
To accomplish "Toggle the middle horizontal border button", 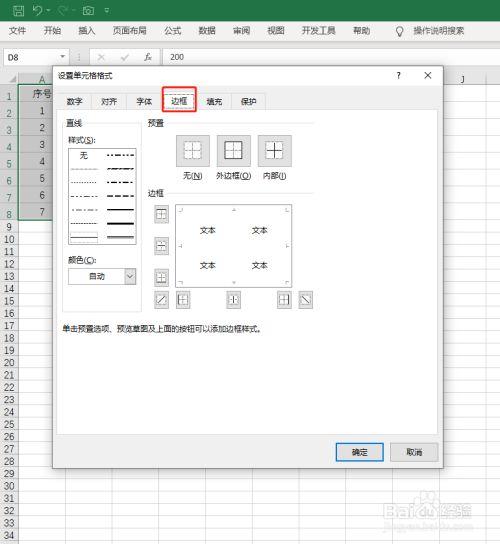I will coord(161,246).
